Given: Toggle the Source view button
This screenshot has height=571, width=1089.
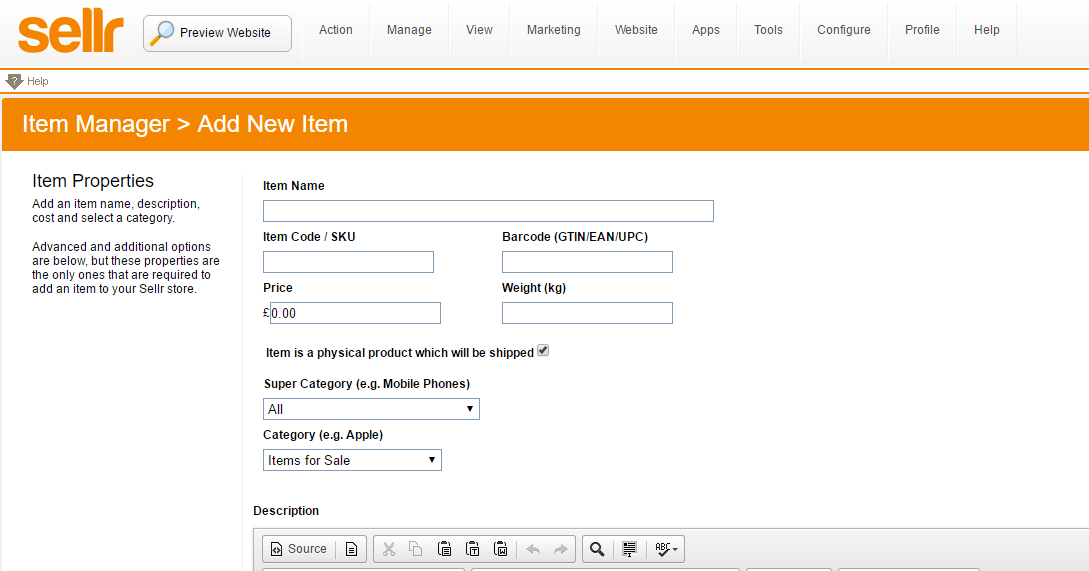Looking at the screenshot, I should 298,549.
